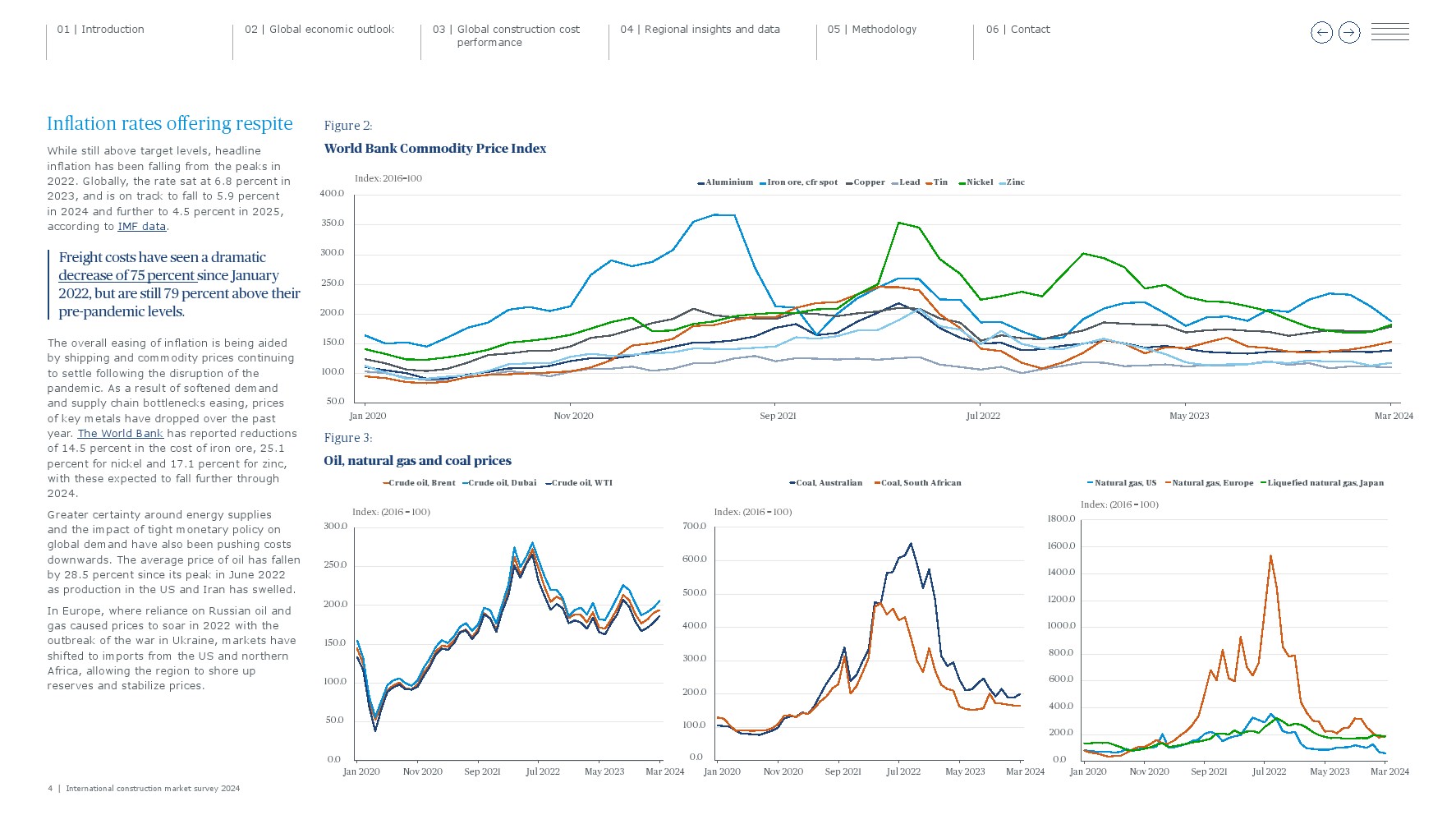Select the Aluminium legend entry
This screenshot has height=815, width=1456.
click(728, 182)
